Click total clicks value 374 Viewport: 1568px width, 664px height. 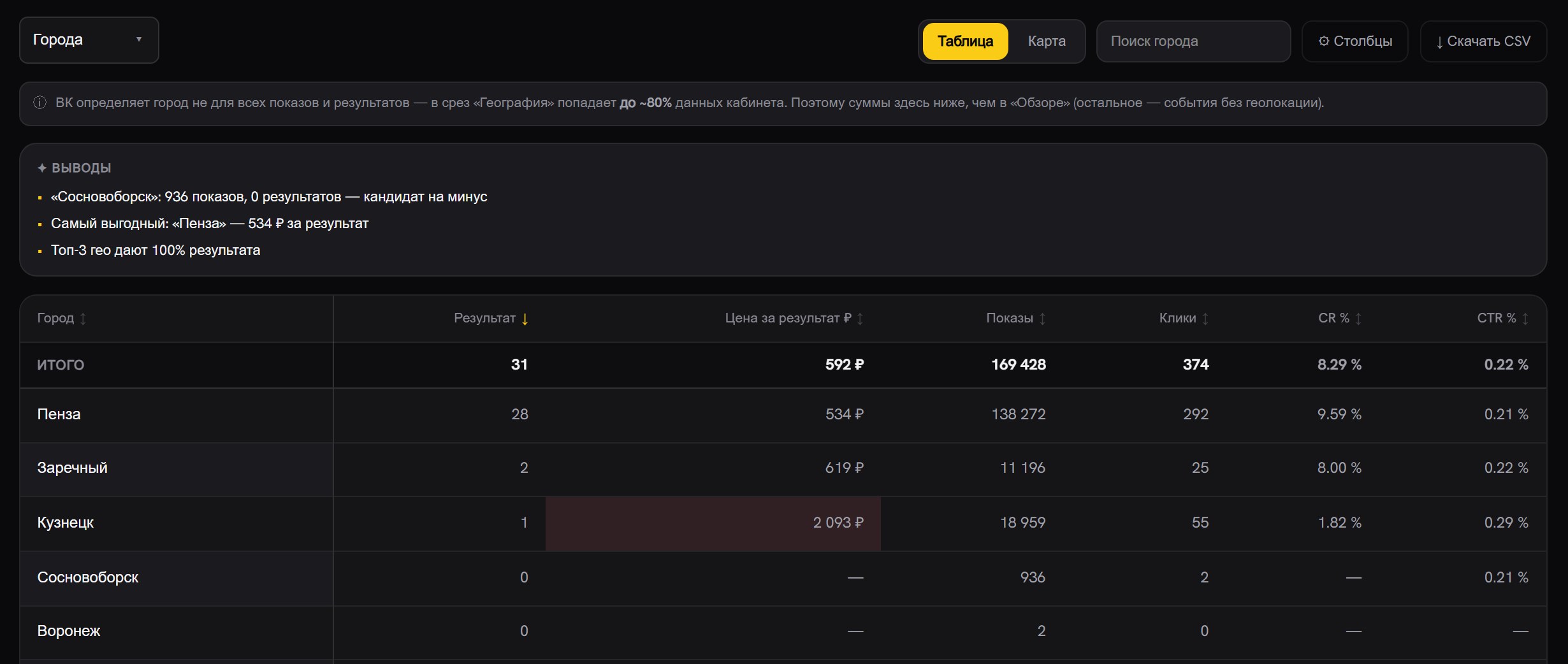coord(1196,365)
